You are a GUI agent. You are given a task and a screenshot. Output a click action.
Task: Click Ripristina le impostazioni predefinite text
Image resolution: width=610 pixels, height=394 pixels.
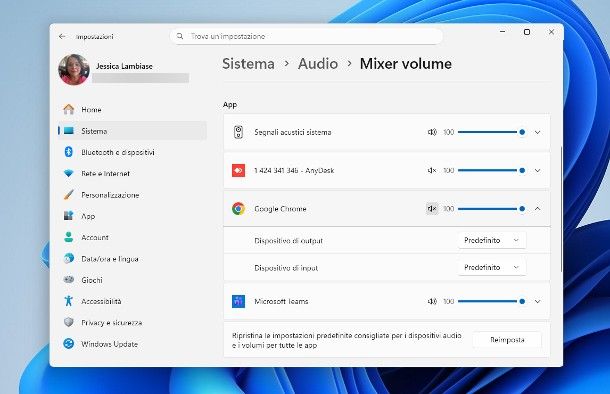point(347,340)
